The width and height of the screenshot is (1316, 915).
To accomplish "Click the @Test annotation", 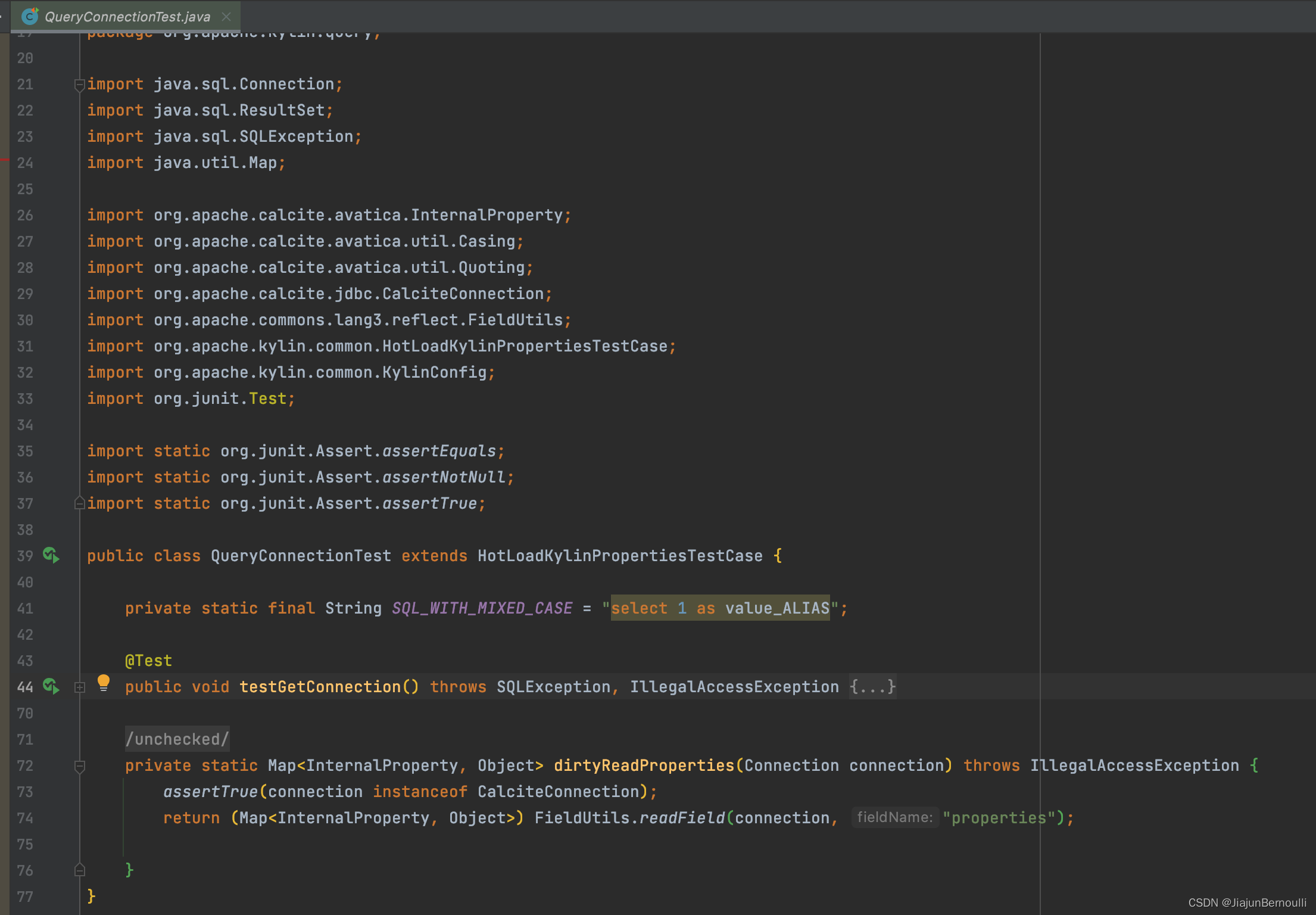I will (149, 661).
